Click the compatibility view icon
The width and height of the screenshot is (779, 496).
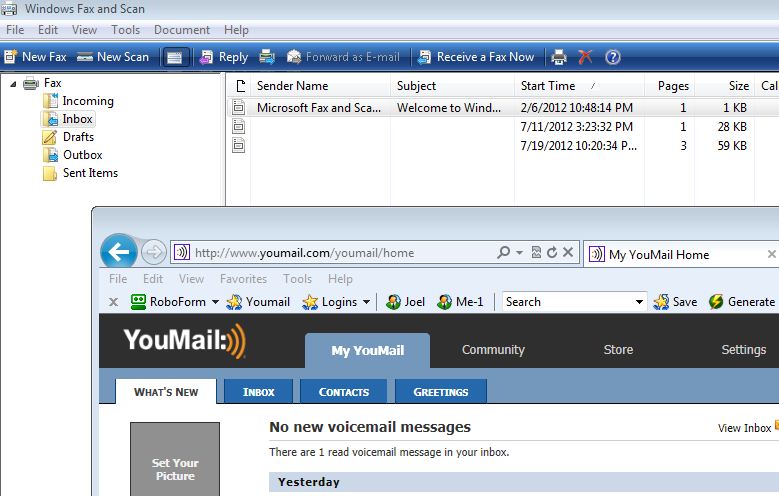[536, 252]
